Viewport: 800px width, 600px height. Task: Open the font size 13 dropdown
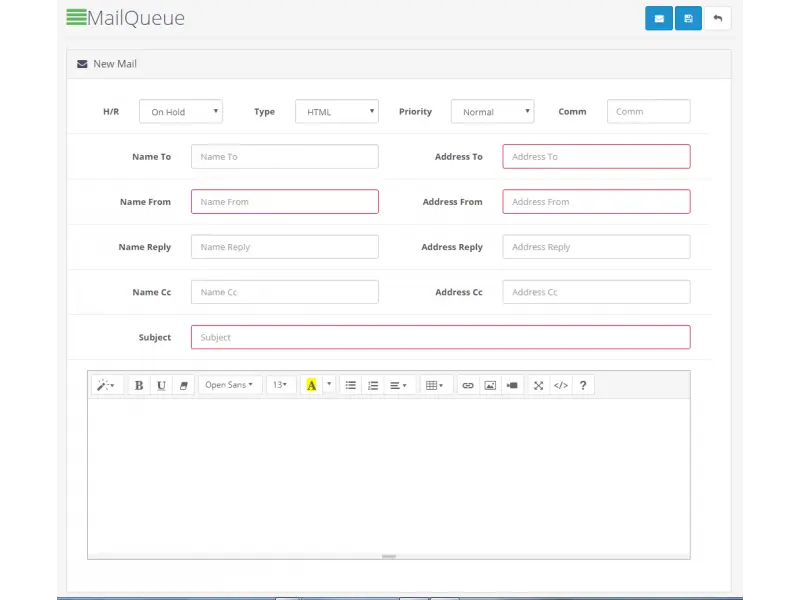(280, 385)
